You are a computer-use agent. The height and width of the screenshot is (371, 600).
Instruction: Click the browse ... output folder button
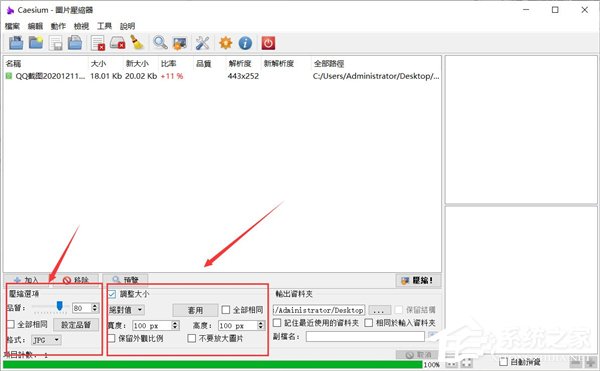379,310
